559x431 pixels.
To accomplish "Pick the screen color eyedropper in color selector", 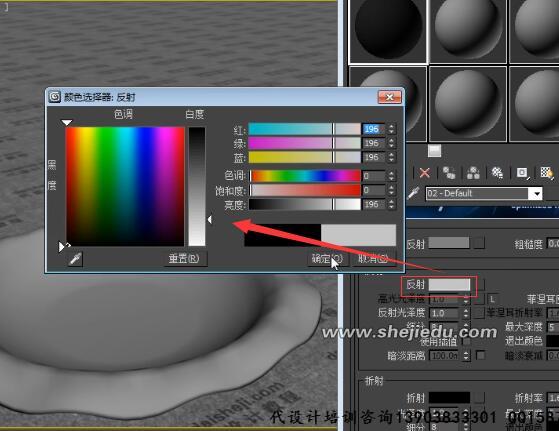I will (75, 259).
